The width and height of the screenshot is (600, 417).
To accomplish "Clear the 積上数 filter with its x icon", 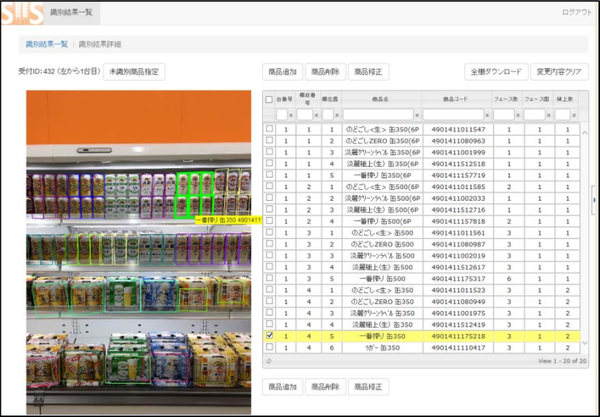I will point(574,115).
